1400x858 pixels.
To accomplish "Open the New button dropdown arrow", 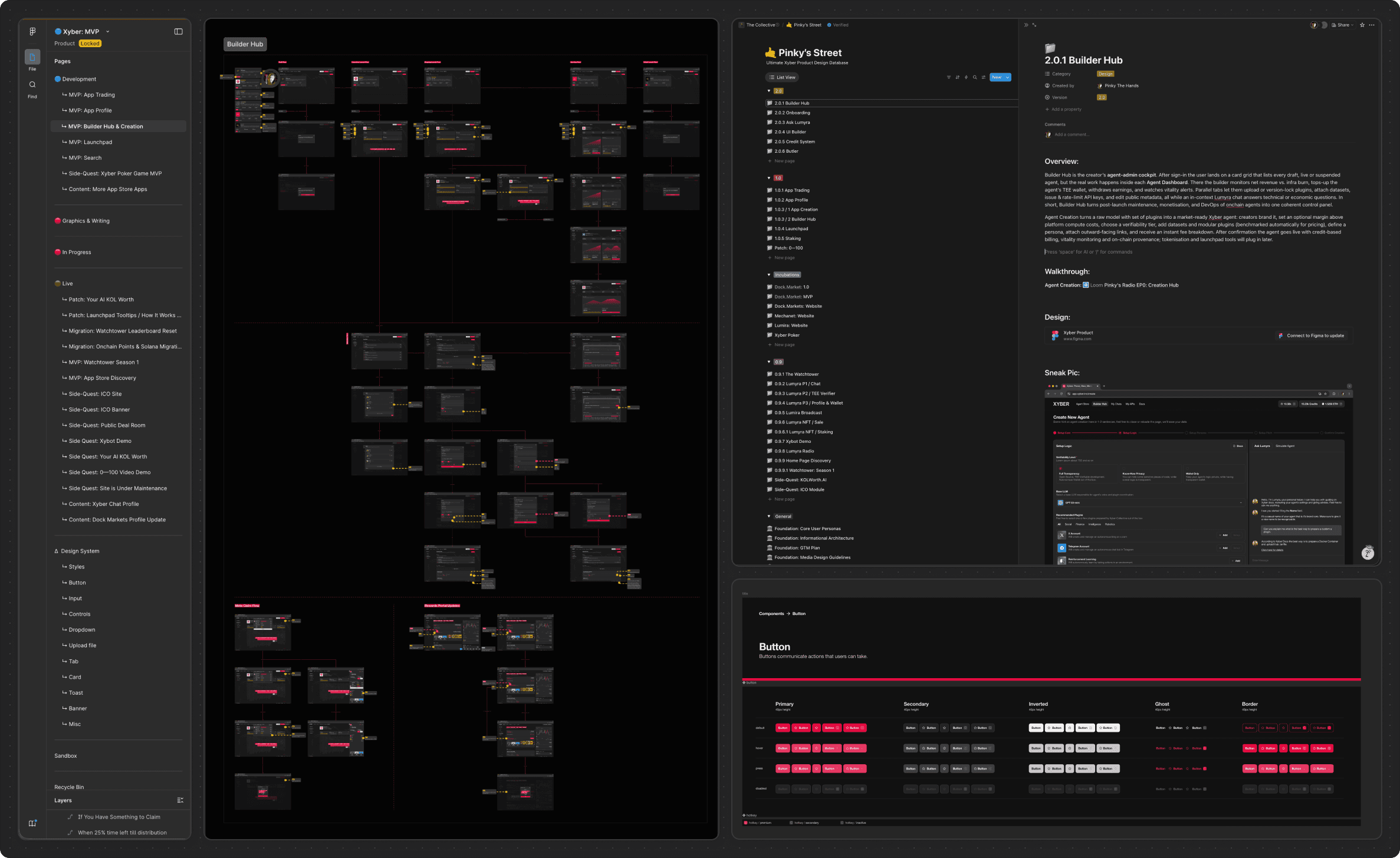I will 1008,77.
